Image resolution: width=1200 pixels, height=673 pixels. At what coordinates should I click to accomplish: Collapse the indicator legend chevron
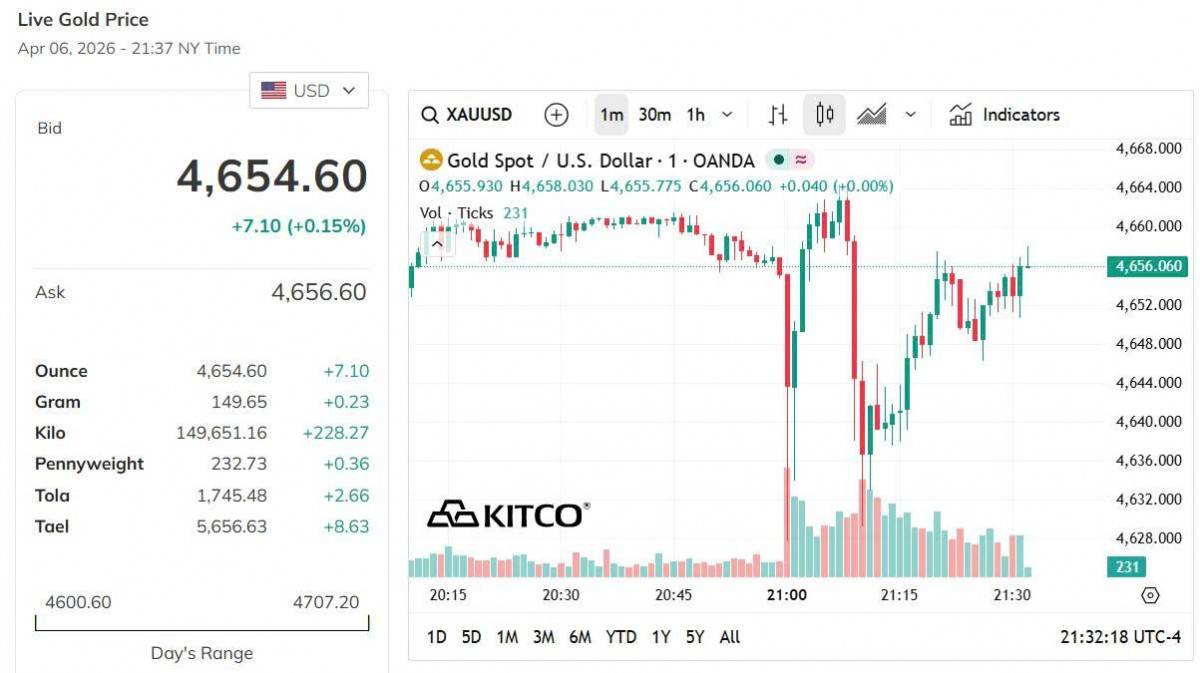(437, 243)
